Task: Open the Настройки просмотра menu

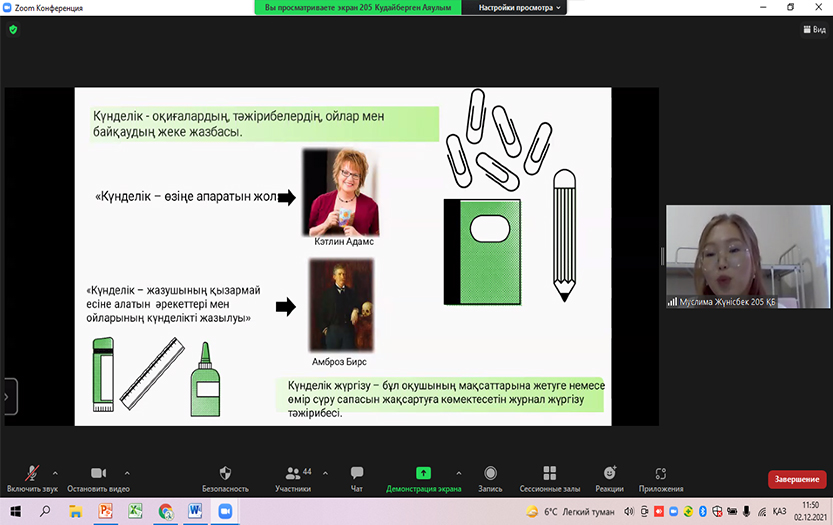Action: click(x=520, y=7)
